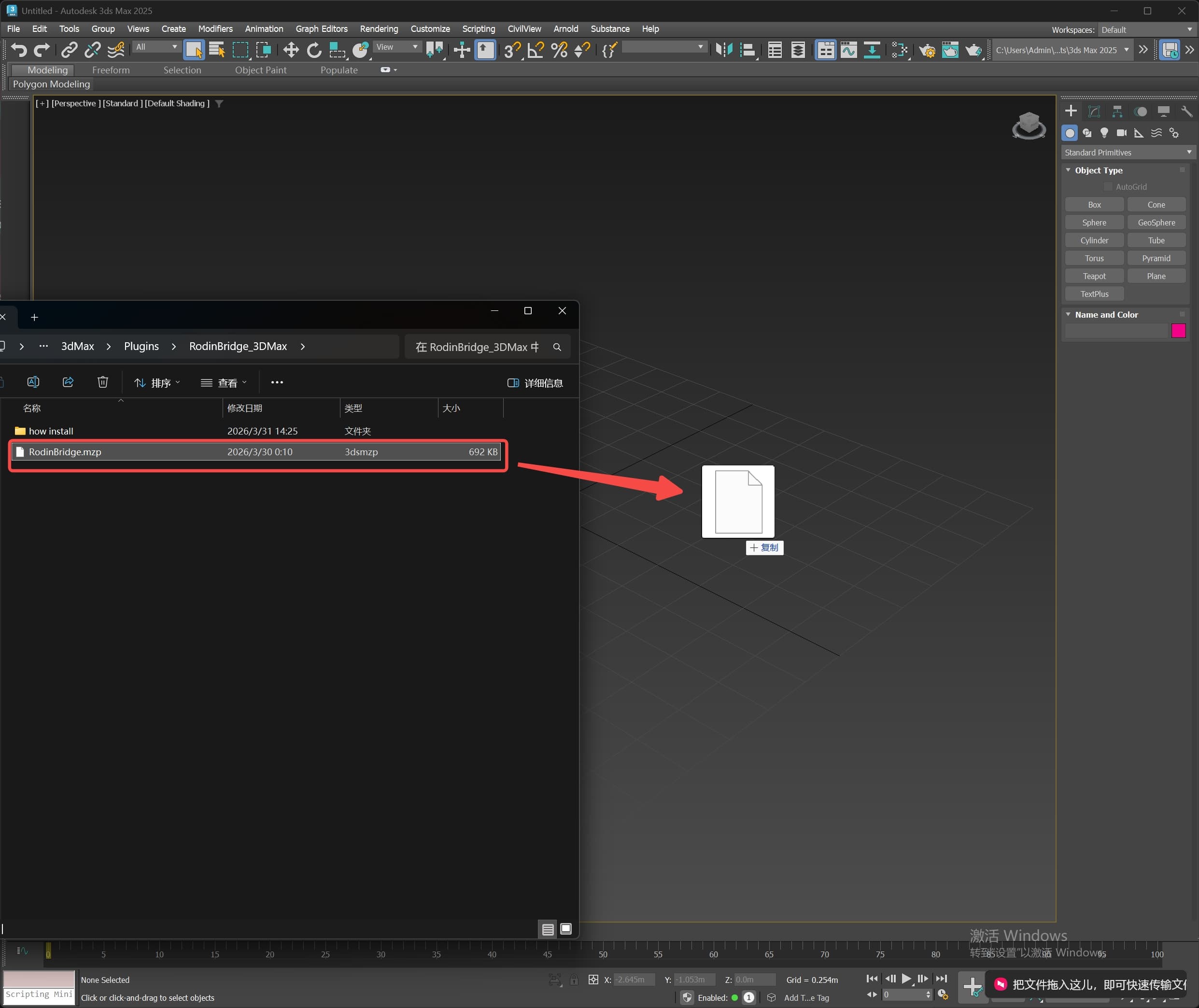Play the animation
Viewport: 1199px width, 1008px height.
pos(906,979)
